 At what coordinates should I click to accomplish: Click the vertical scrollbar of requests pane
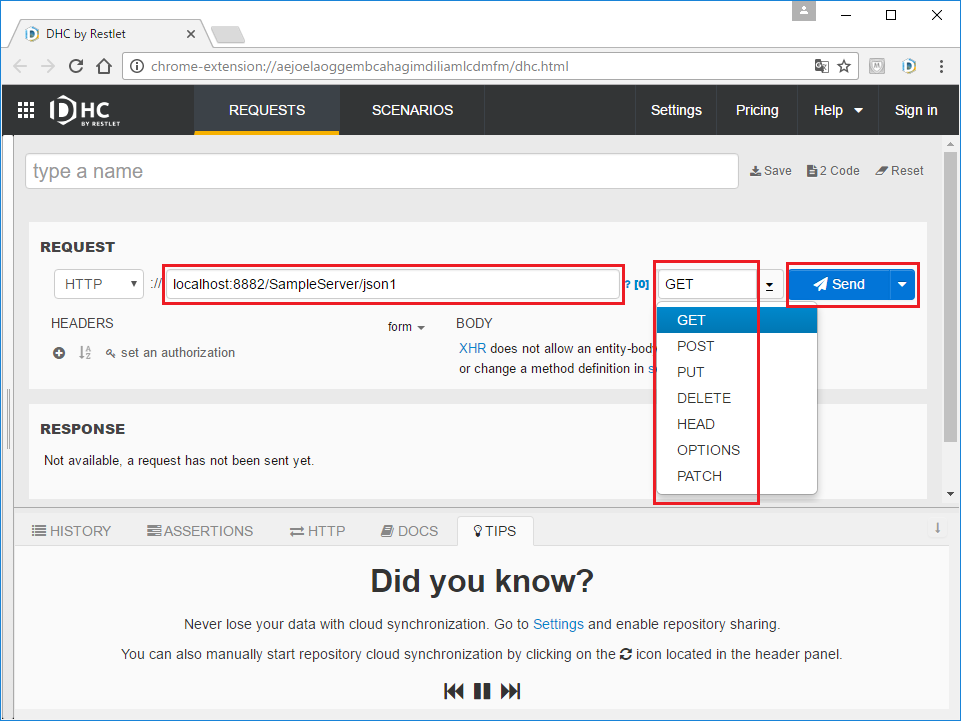950,297
